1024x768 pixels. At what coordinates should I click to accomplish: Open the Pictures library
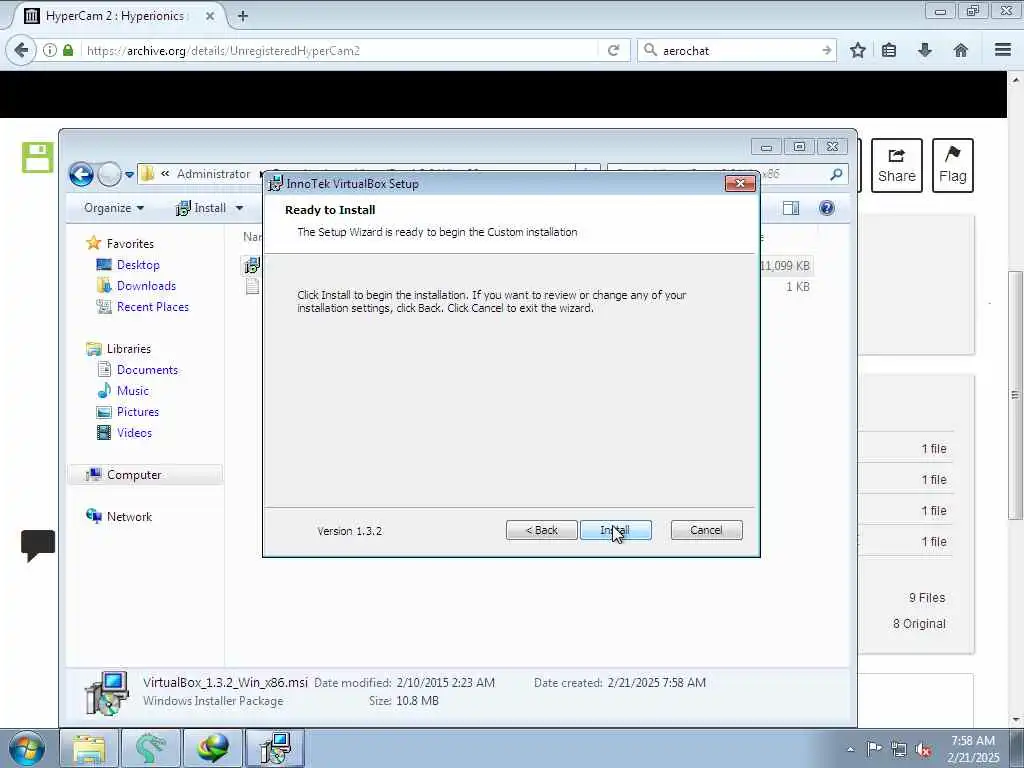[137, 411]
